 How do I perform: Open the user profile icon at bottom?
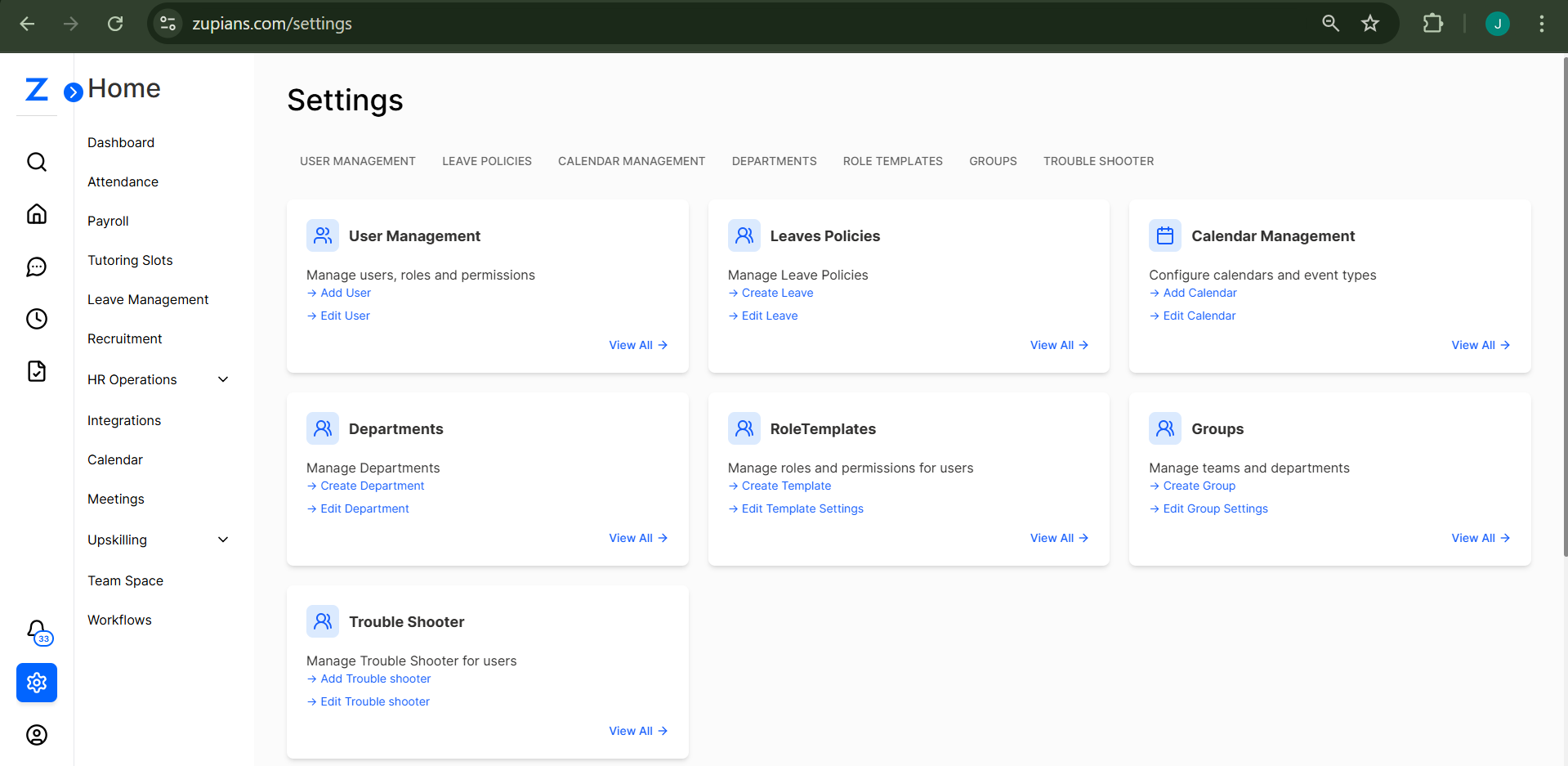click(x=37, y=735)
